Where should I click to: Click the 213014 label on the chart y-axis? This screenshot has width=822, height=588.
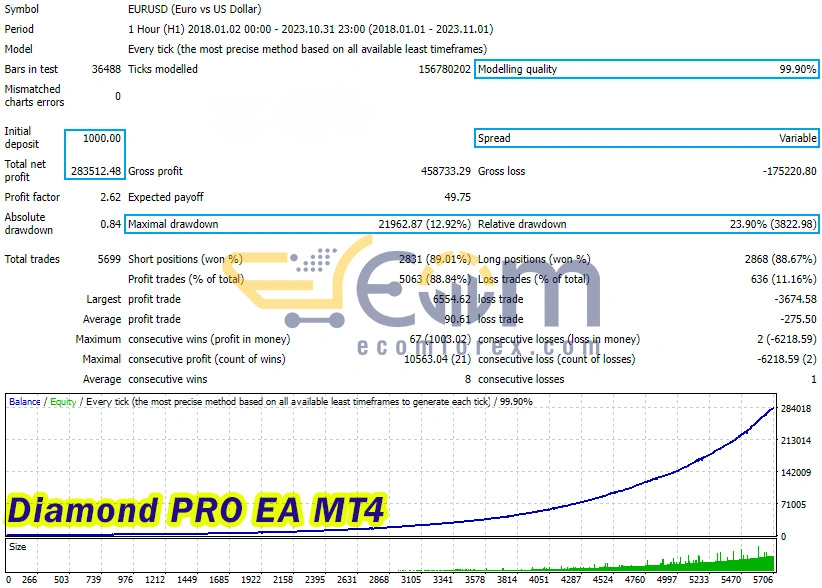tap(796, 440)
